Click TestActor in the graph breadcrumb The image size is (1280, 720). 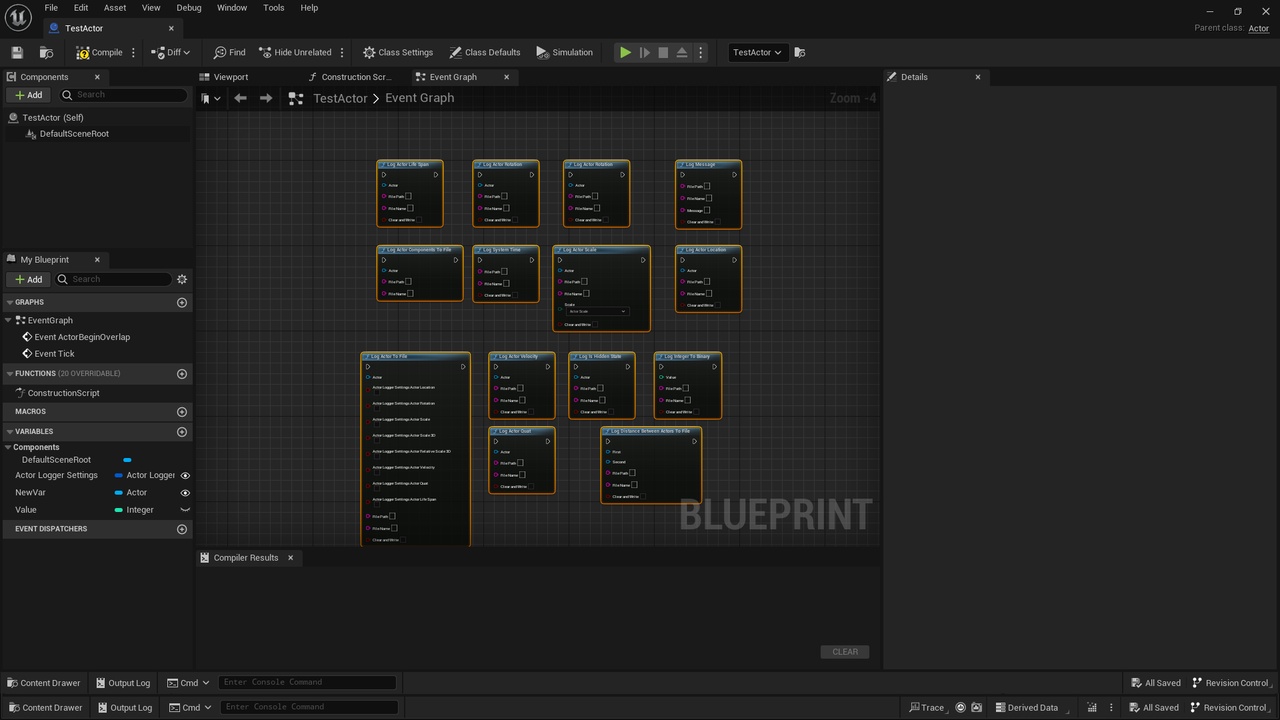340,98
